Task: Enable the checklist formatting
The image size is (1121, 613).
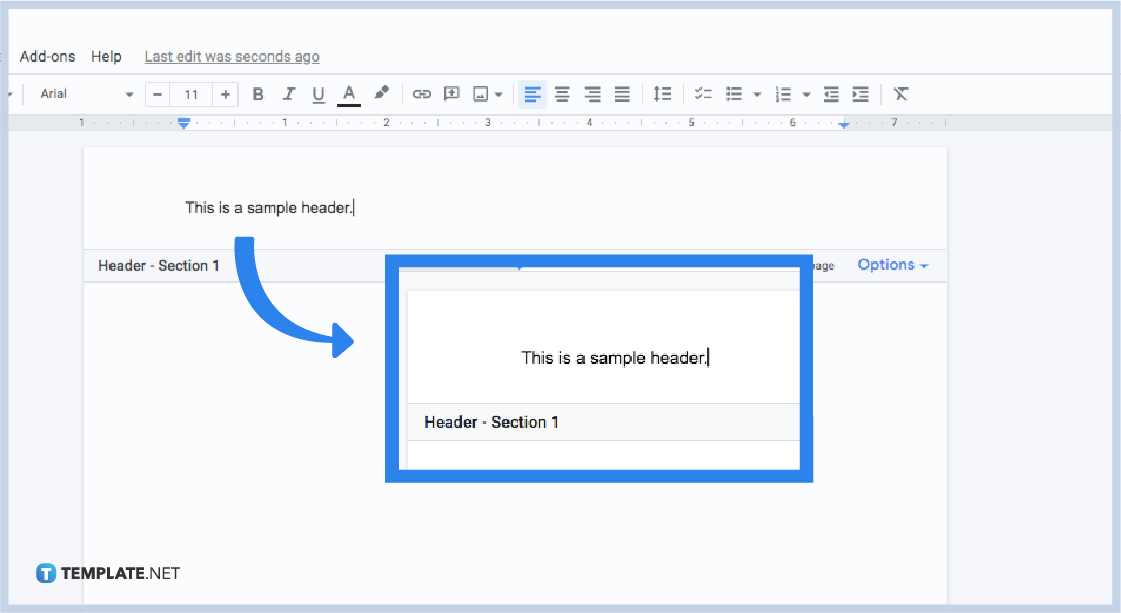Action: click(702, 93)
